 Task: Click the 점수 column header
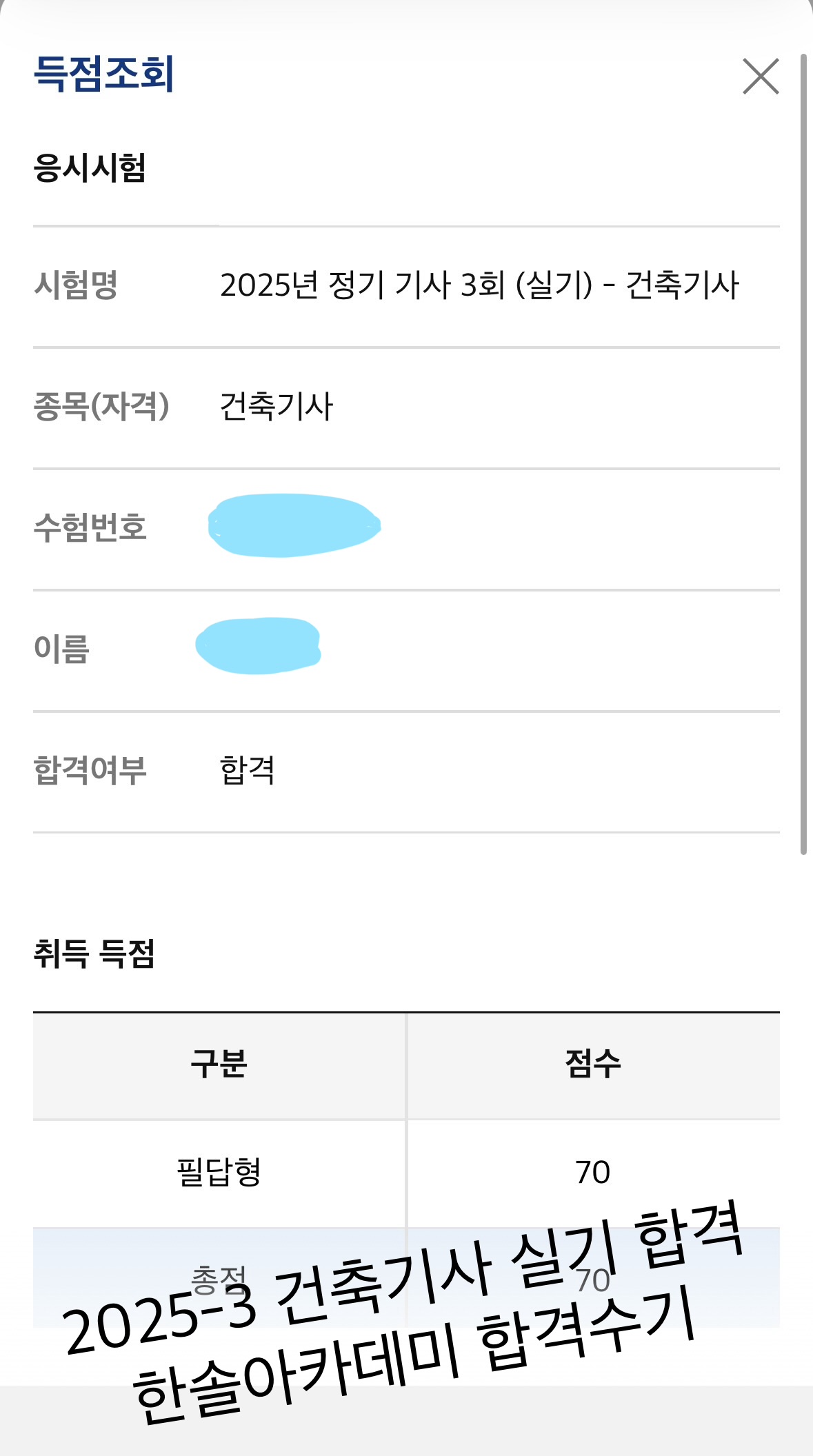click(x=593, y=1064)
